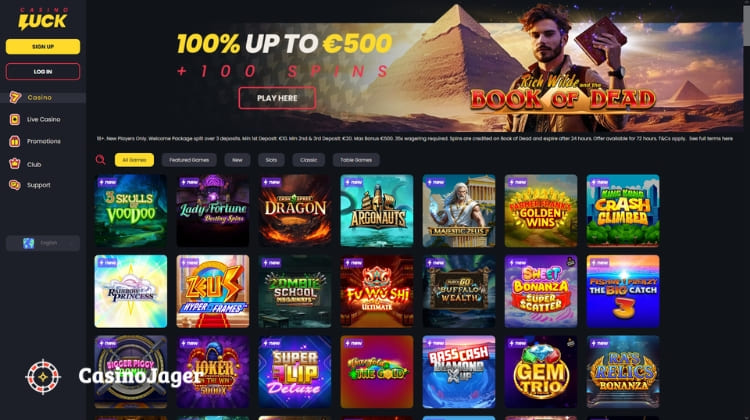750x420 pixels.
Task: Click the Log In button
Action: click(43, 71)
